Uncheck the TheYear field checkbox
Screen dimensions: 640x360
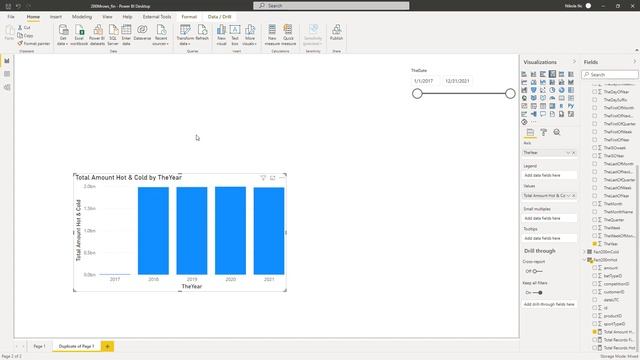click(x=595, y=244)
